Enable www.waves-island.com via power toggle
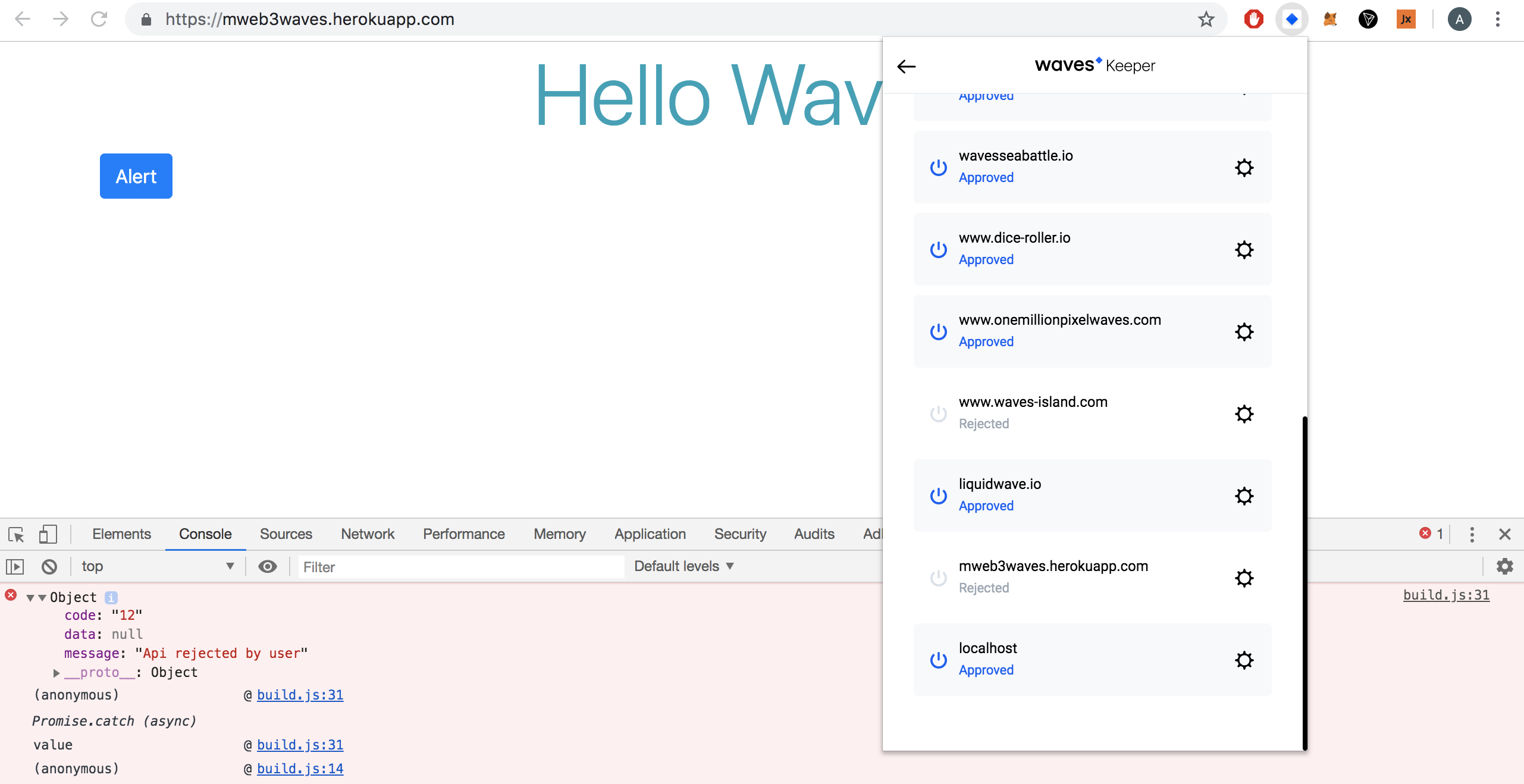 point(938,413)
